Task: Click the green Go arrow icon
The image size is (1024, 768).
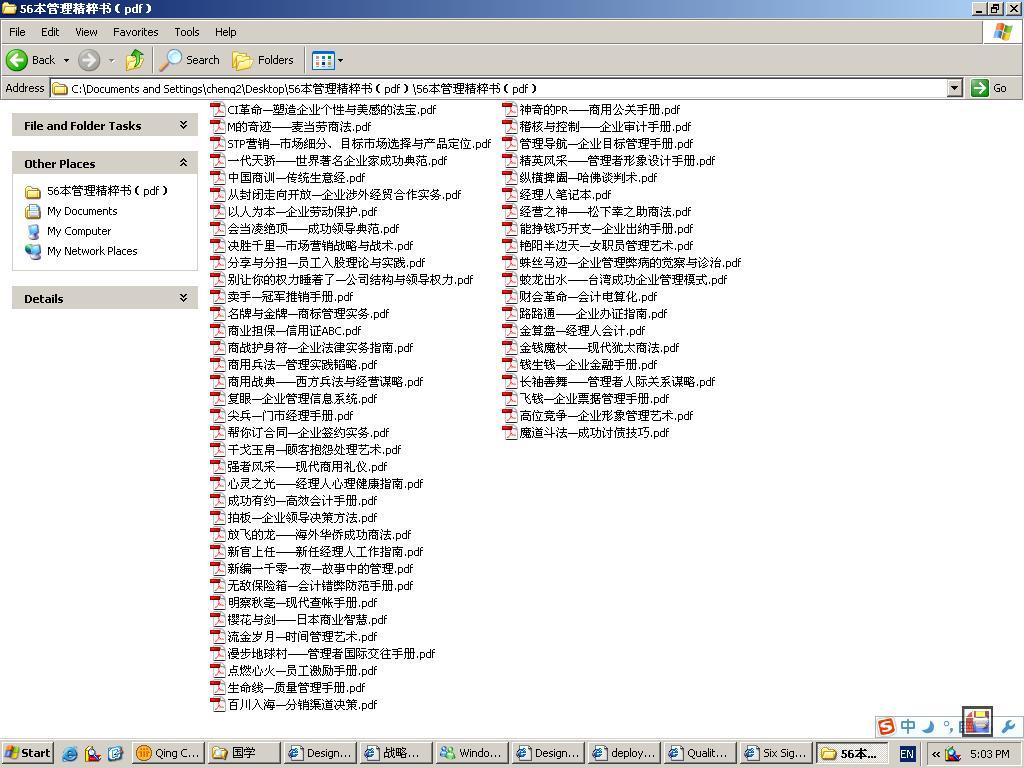Action: (x=980, y=88)
